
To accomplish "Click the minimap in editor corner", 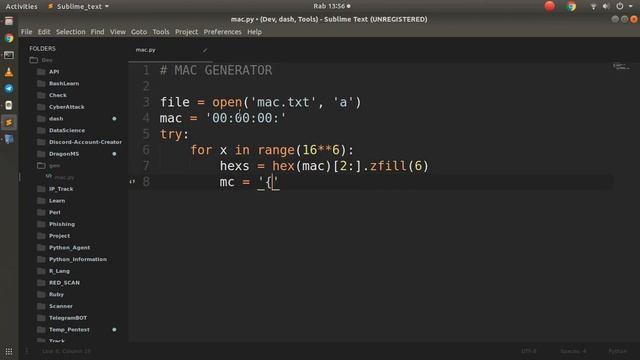I will tap(621, 66).
